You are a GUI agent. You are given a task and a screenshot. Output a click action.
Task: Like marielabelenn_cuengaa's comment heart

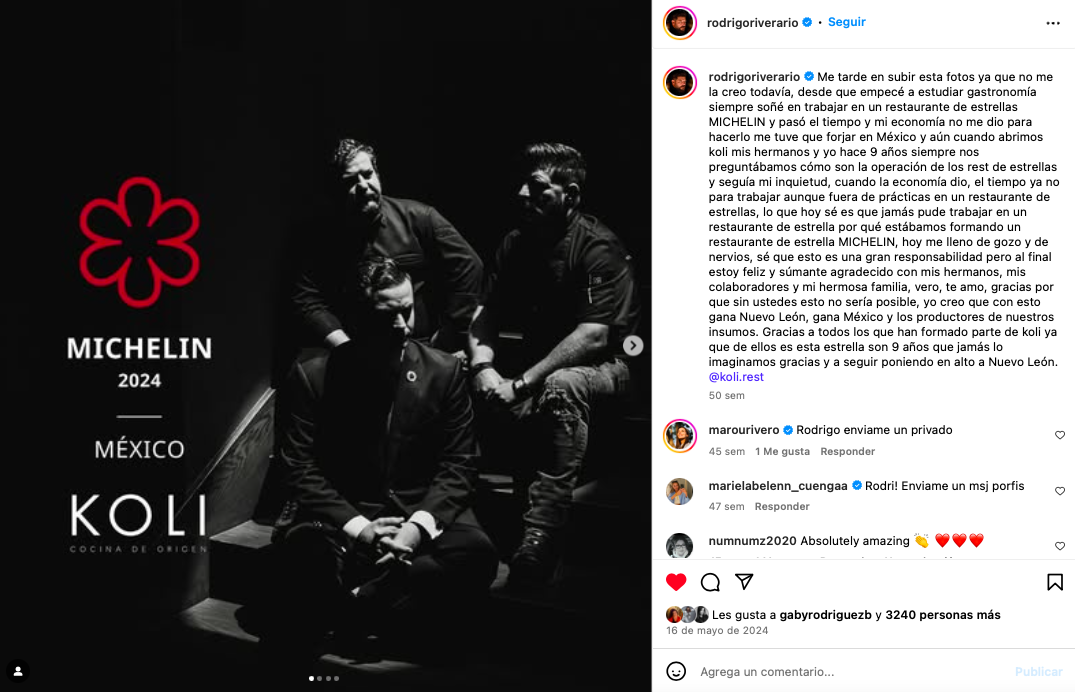coord(1060,491)
